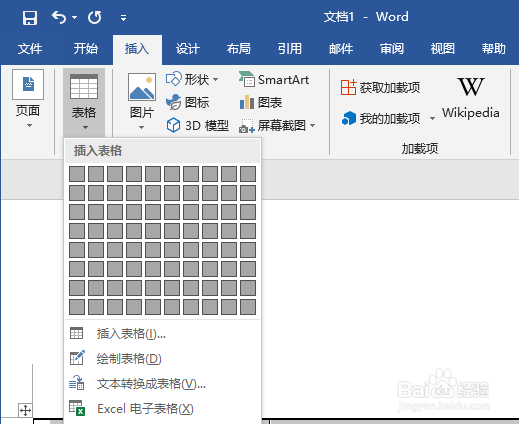Click the Undo arrow icon
The image size is (519, 424).
coord(59,17)
